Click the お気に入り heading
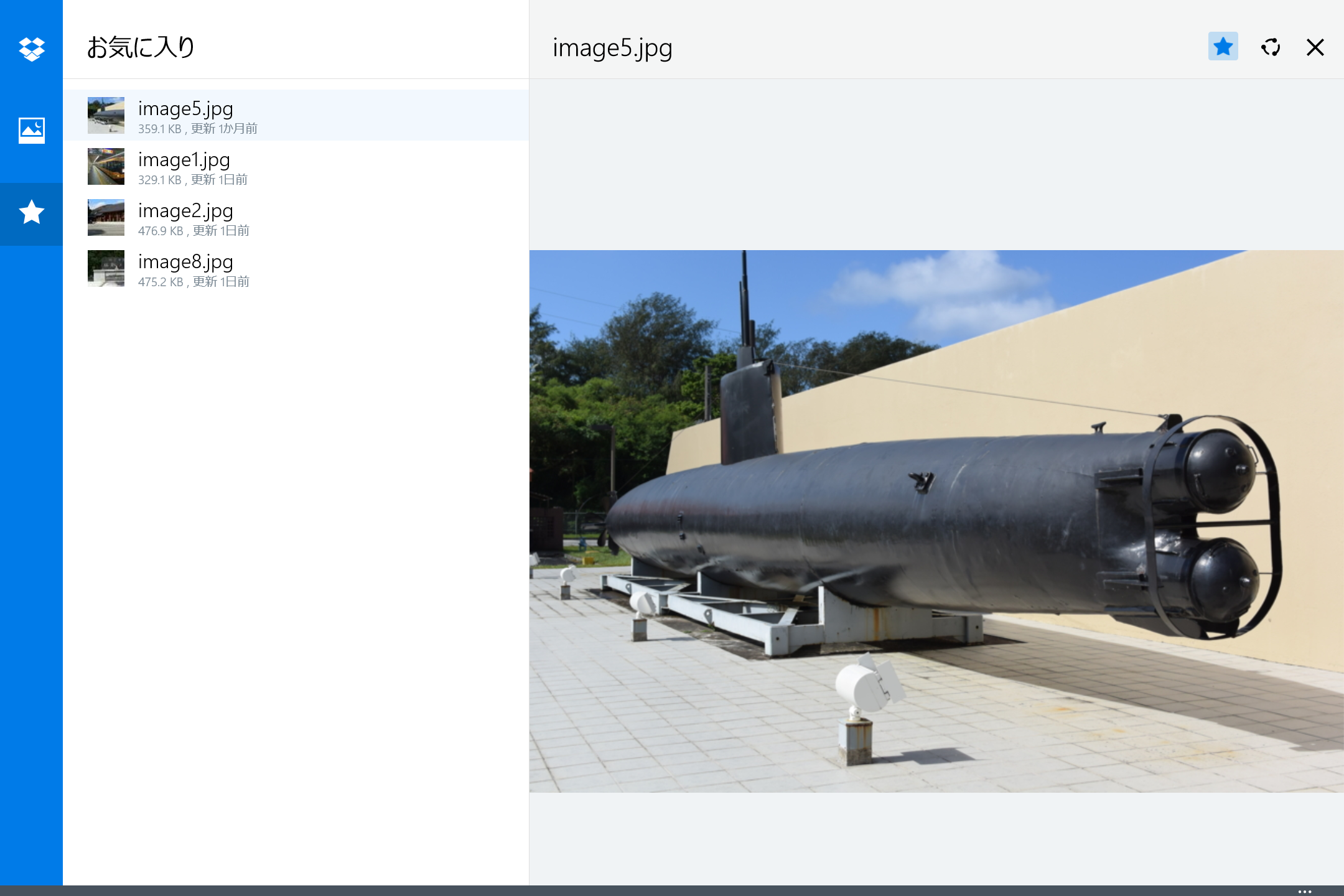Viewport: 1344px width, 896px height. pos(141,47)
